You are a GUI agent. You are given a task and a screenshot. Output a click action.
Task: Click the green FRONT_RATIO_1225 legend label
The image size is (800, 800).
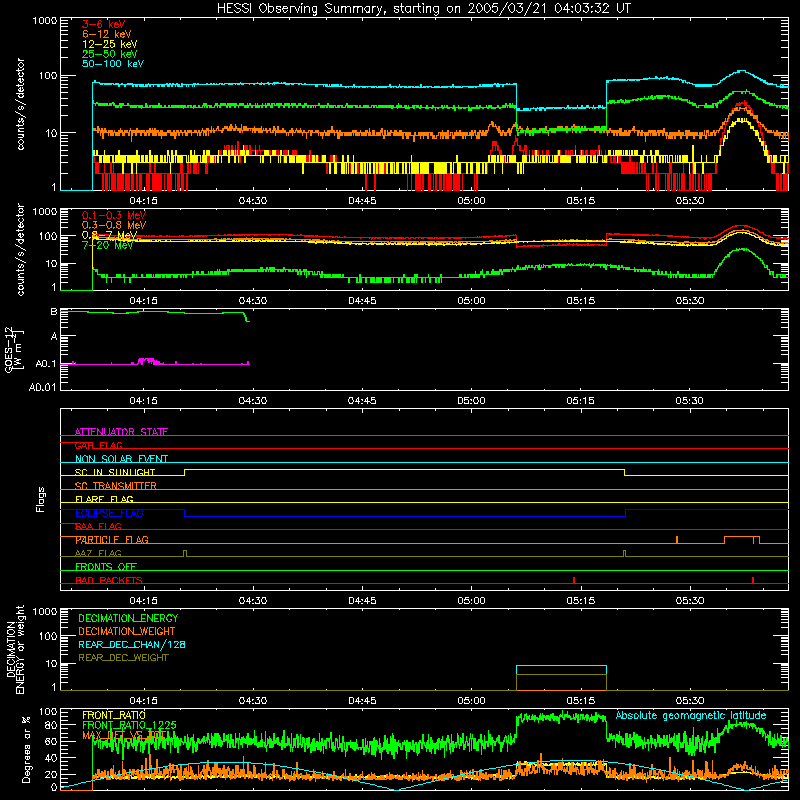coord(129,725)
